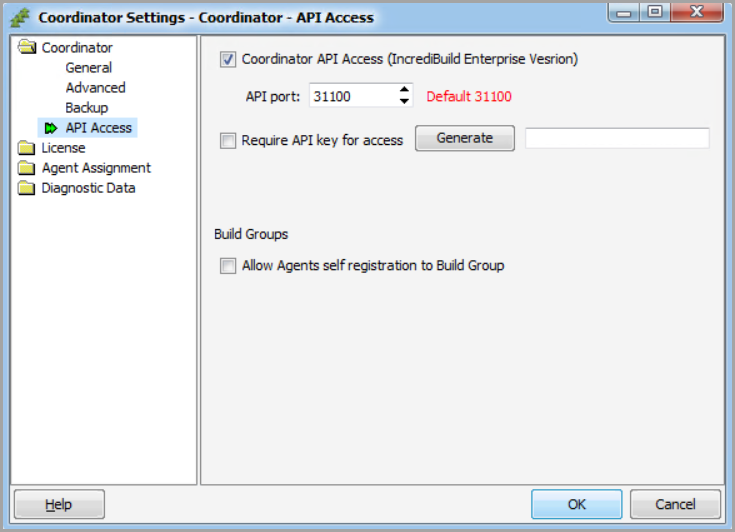The width and height of the screenshot is (735, 532).
Task: Enable Require API key for access
Action: click(228, 141)
